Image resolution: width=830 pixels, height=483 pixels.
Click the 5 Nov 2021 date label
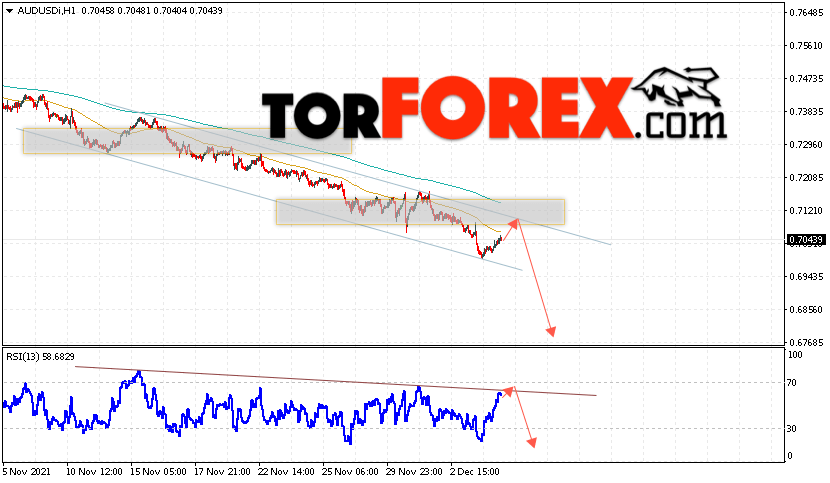tap(26, 471)
